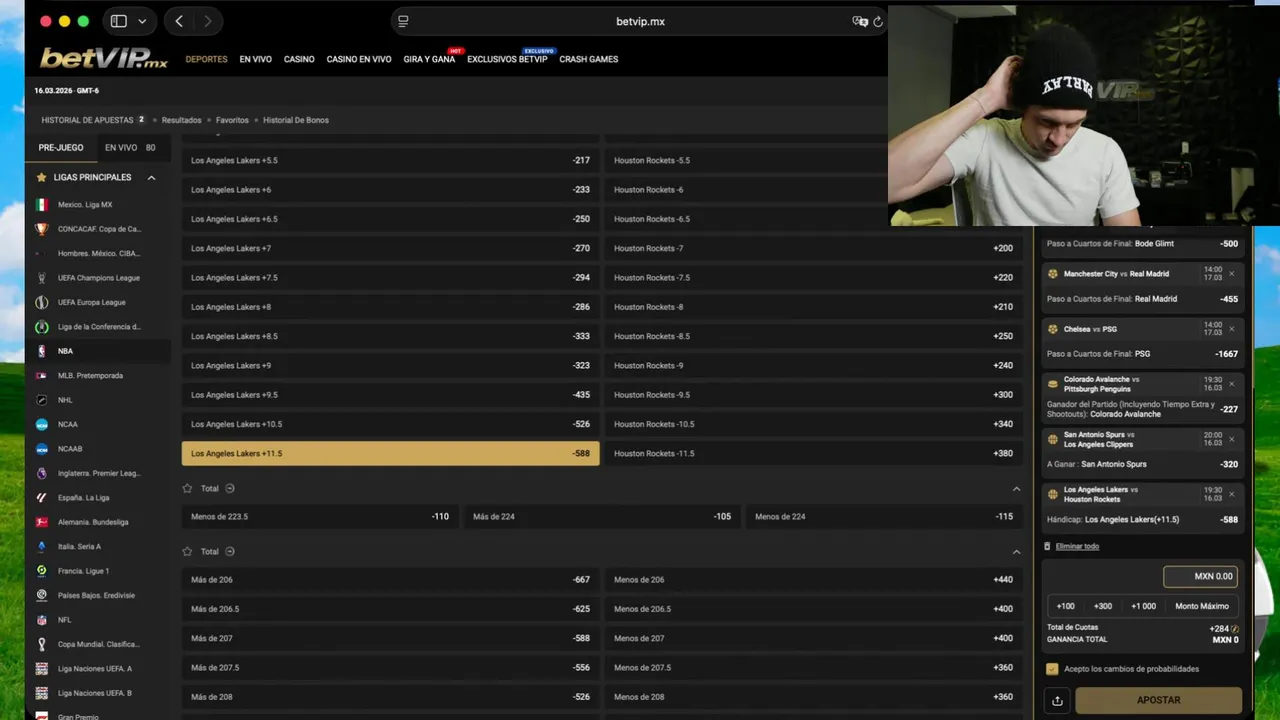Select the UEFA Europa League icon

(41, 302)
